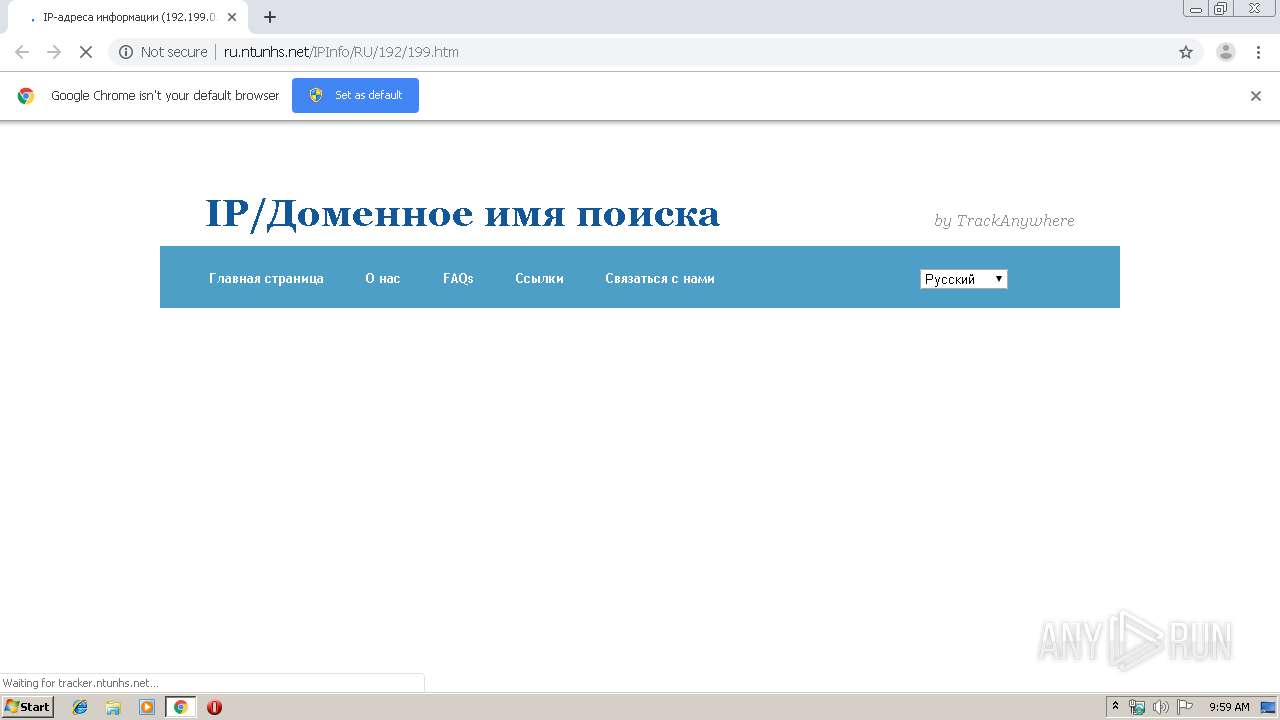
Task: Bookmark this page with star icon
Action: pyautogui.click(x=1186, y=52)
